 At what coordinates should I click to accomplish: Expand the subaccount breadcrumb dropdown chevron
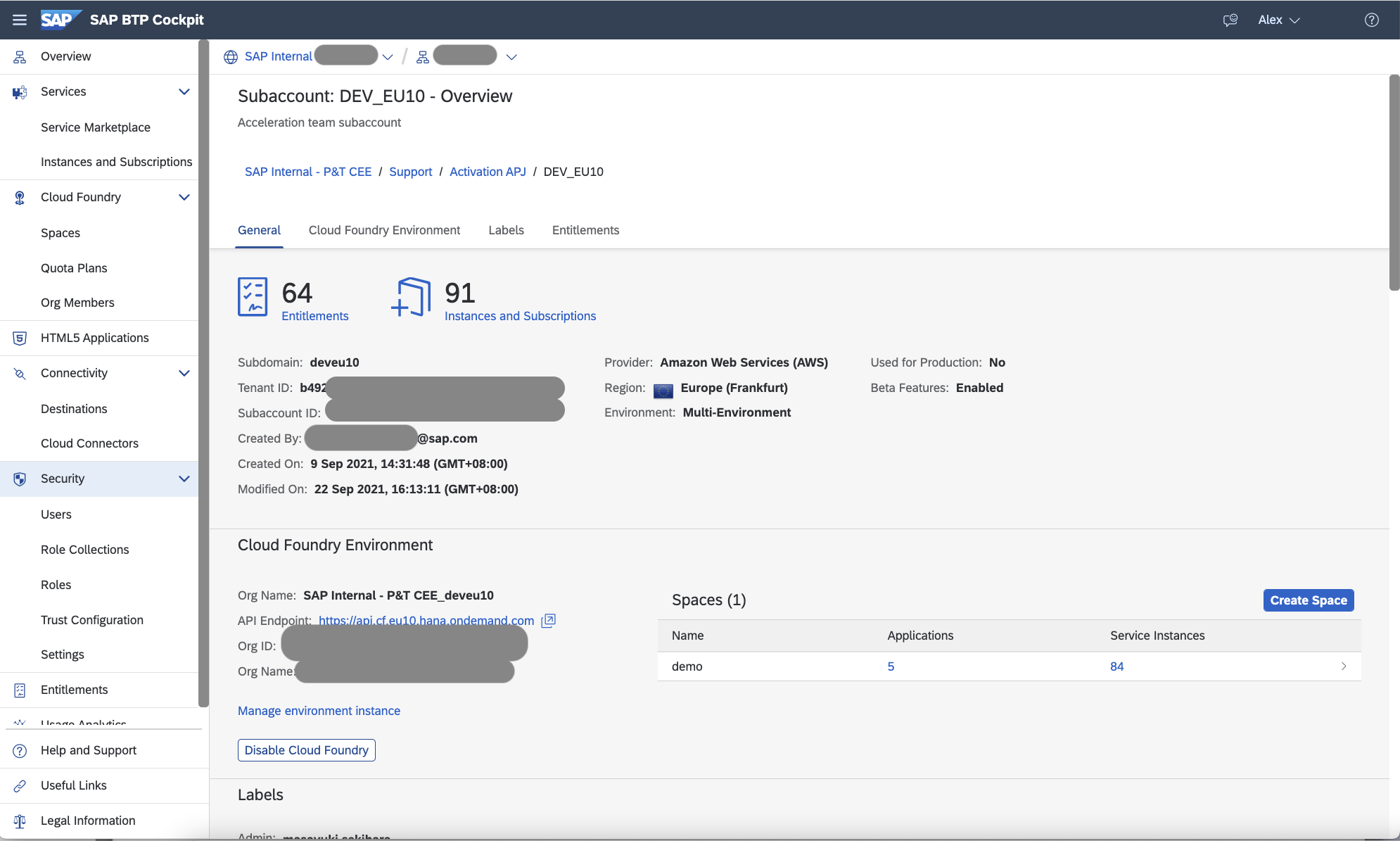pyautogui.click(x=511, y=57)
